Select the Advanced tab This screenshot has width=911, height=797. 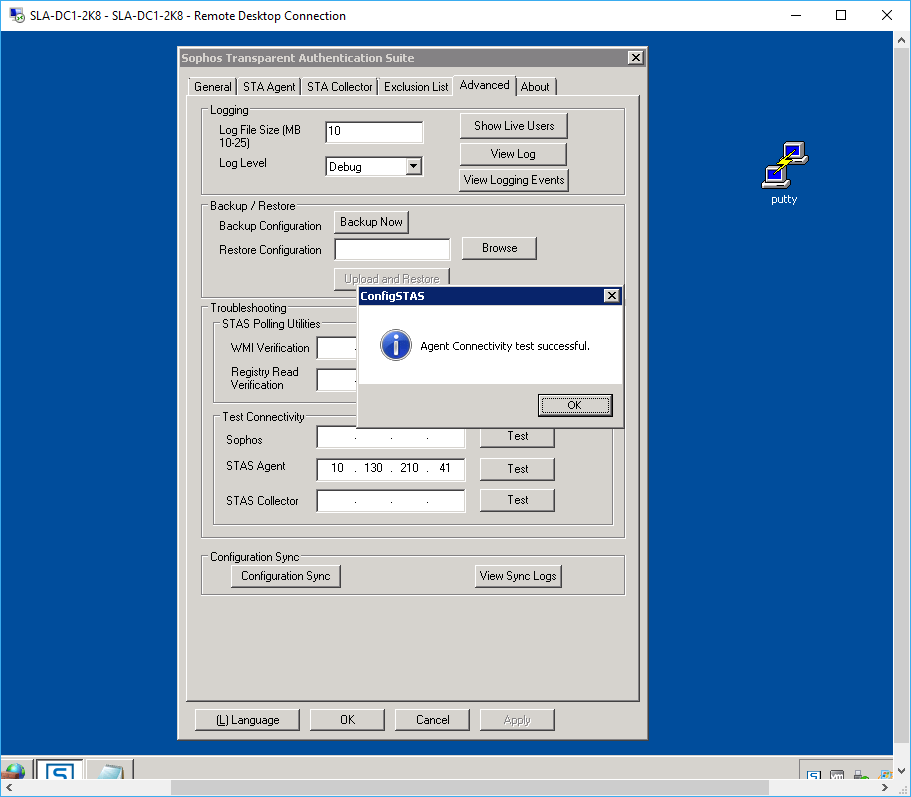pyautogui.click(x=485, y=85)
